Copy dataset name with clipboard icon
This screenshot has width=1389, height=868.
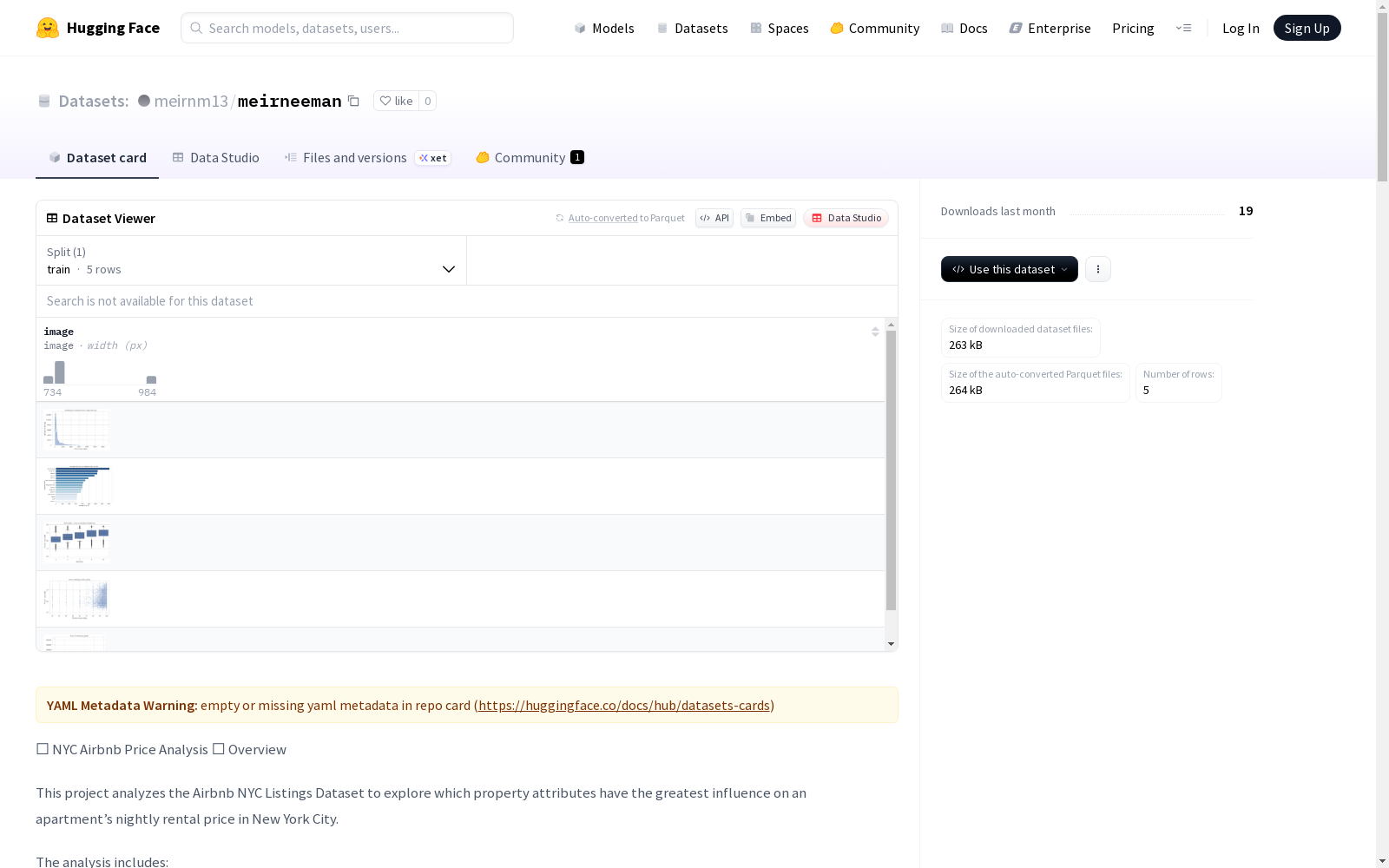[353, 101]
